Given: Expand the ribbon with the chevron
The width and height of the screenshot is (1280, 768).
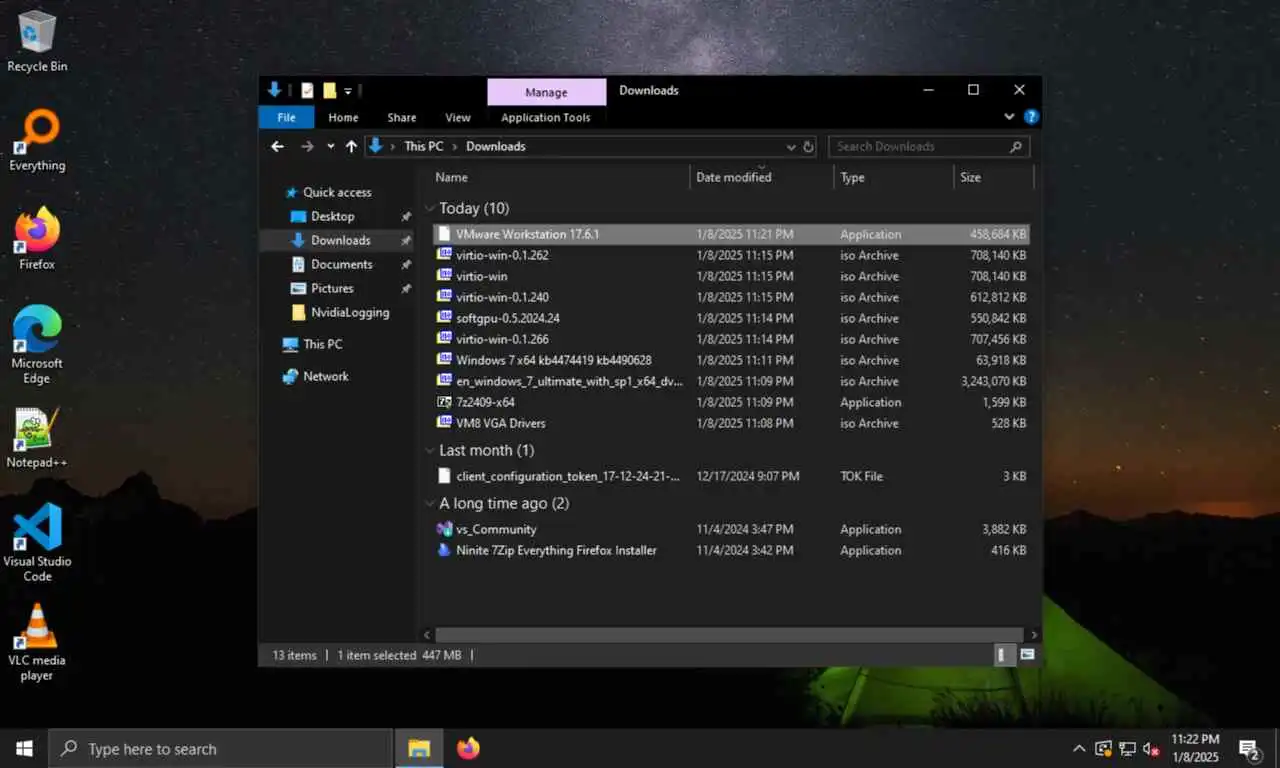Looking at the screenshot, I should pos(1010,117).
